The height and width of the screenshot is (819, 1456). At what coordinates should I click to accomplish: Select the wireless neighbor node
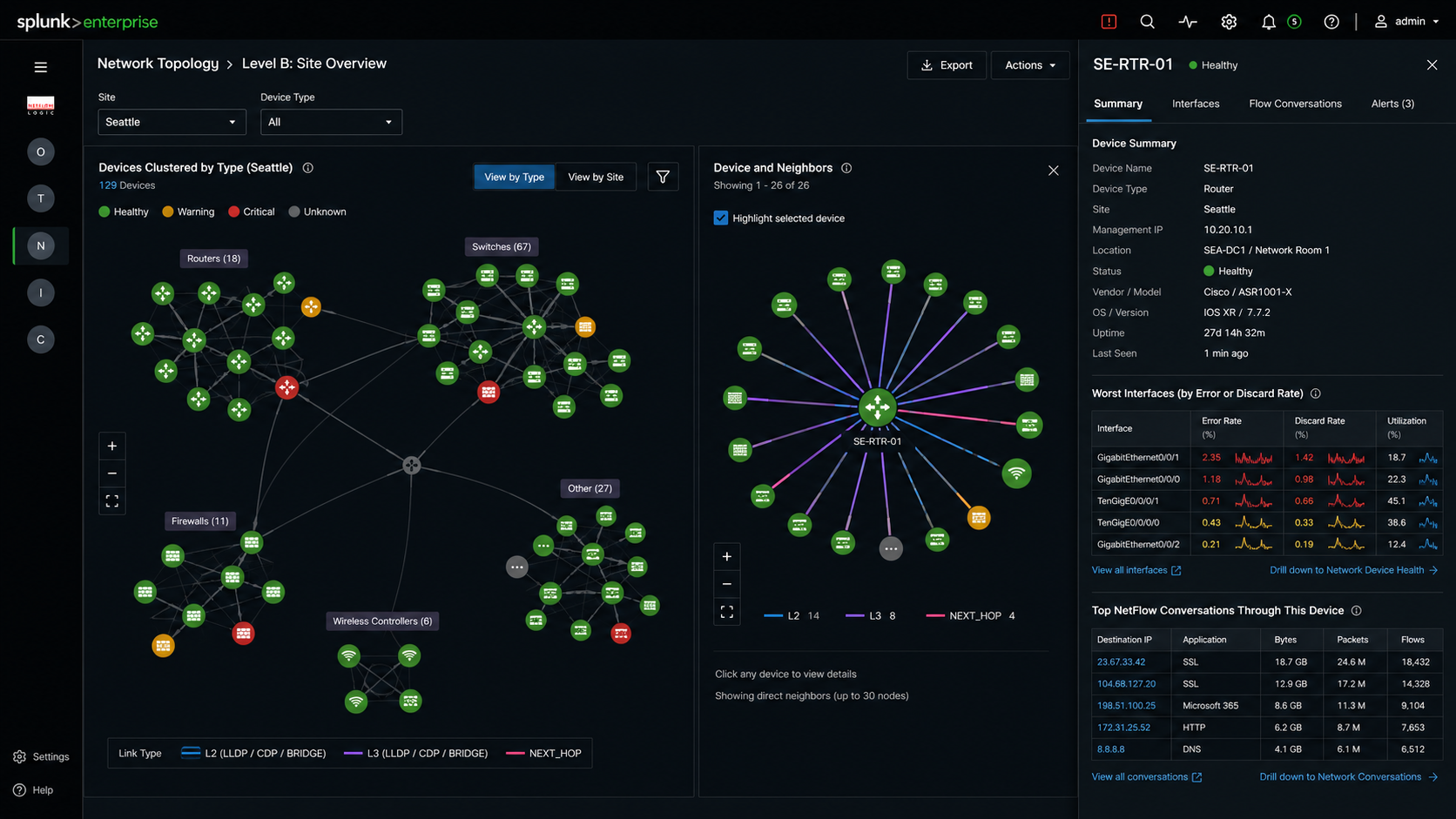pos(1016,473)
